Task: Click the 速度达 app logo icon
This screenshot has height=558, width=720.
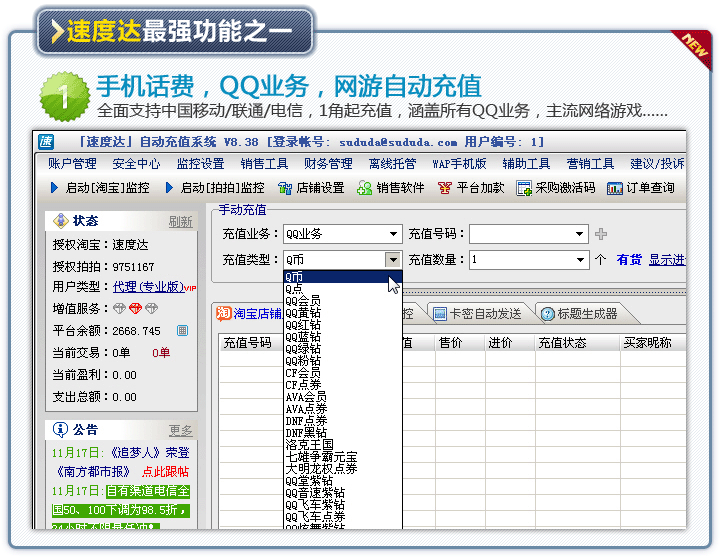Action: point(46,142)
